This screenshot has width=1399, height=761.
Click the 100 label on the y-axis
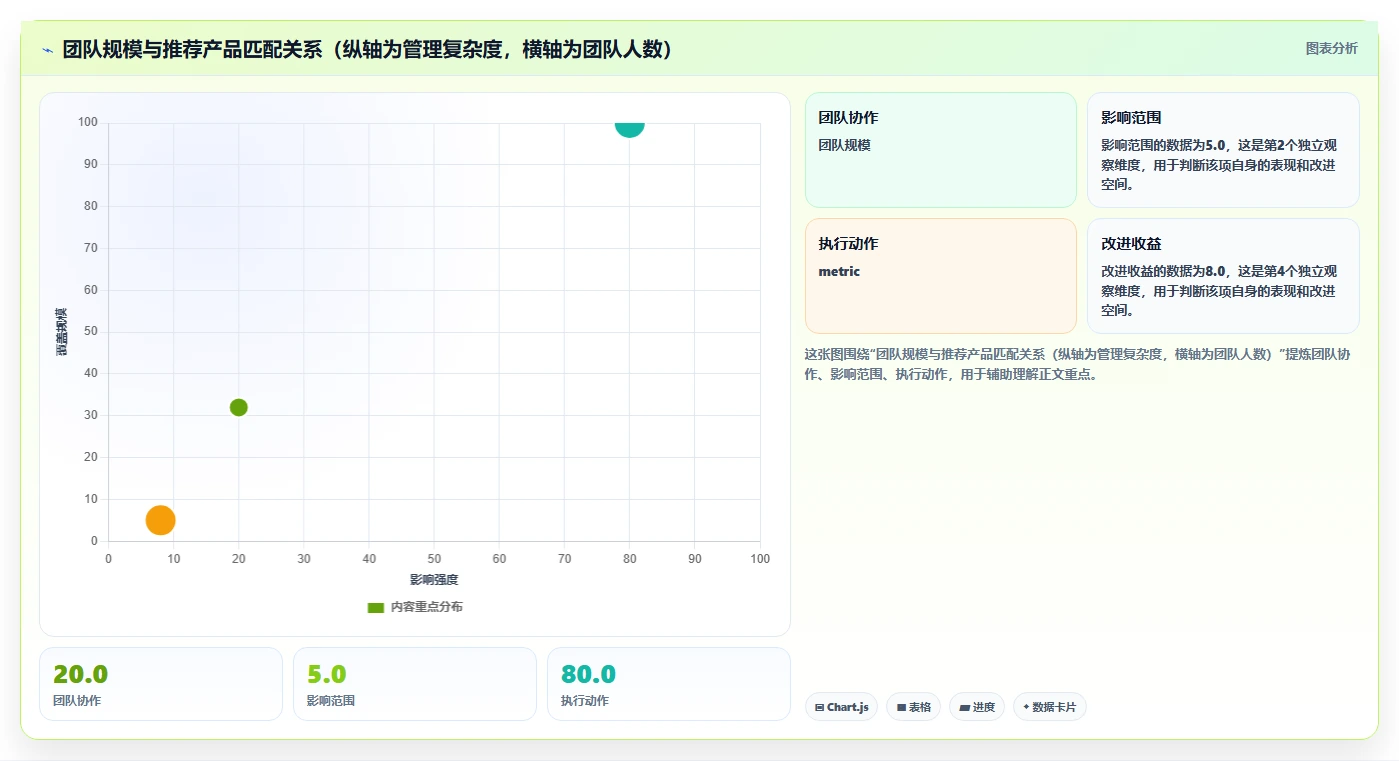tap(88, 122)
